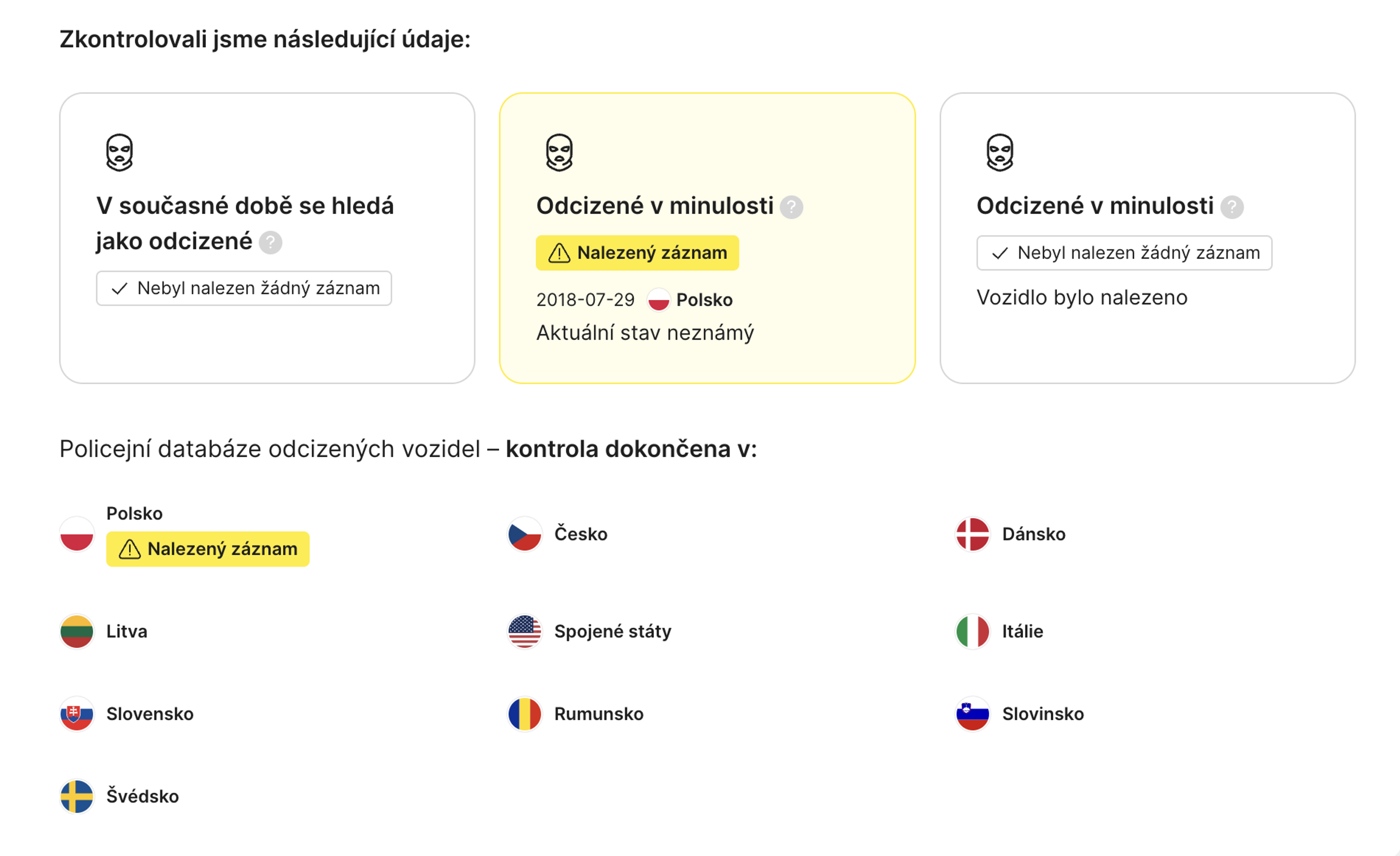This screenshot has height=856, width=1400.
Task: Select the Slovinsko flag icon
Action: click(x=973, y=715)
